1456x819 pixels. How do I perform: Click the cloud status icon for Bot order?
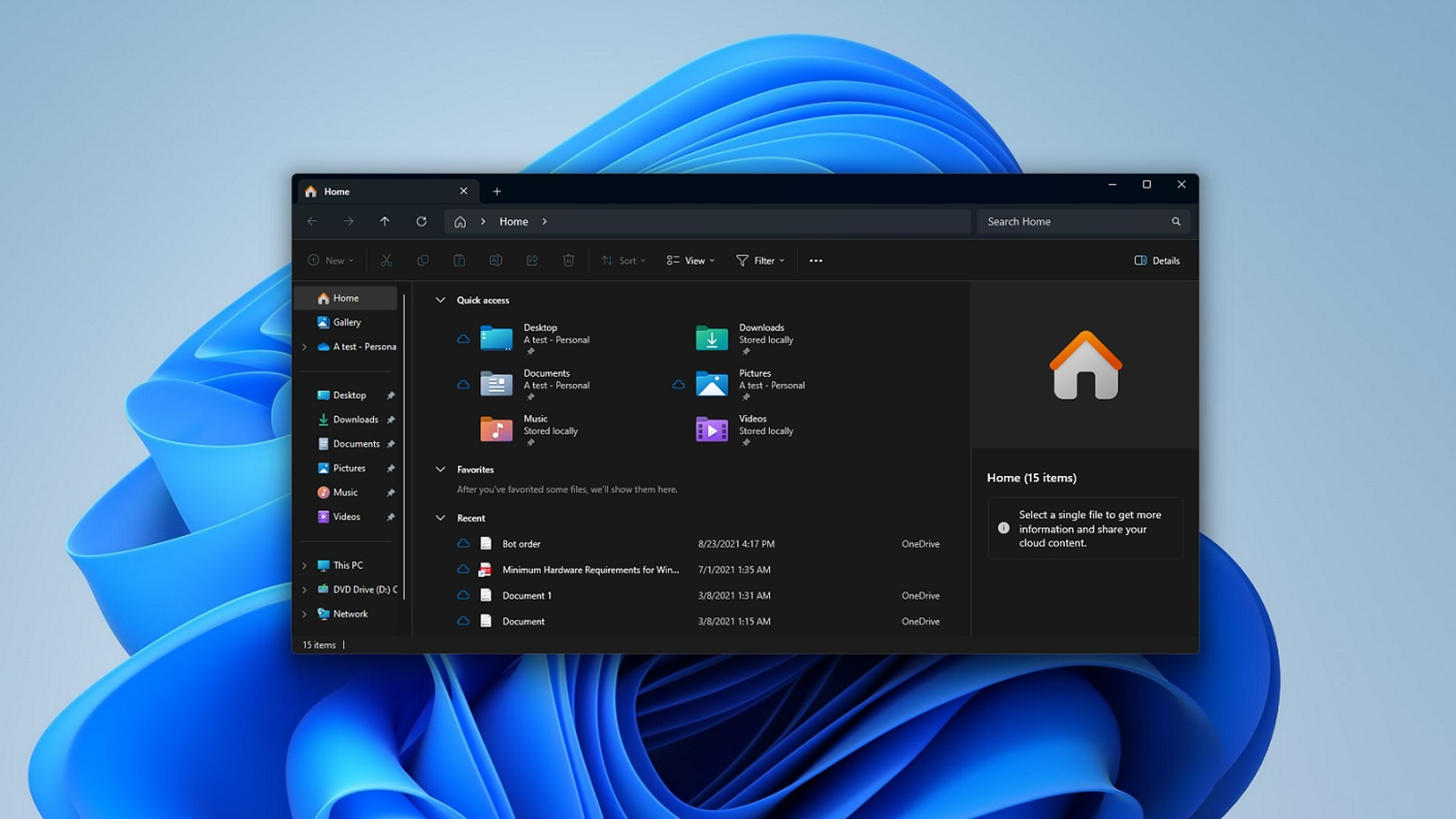pos(463,543)
